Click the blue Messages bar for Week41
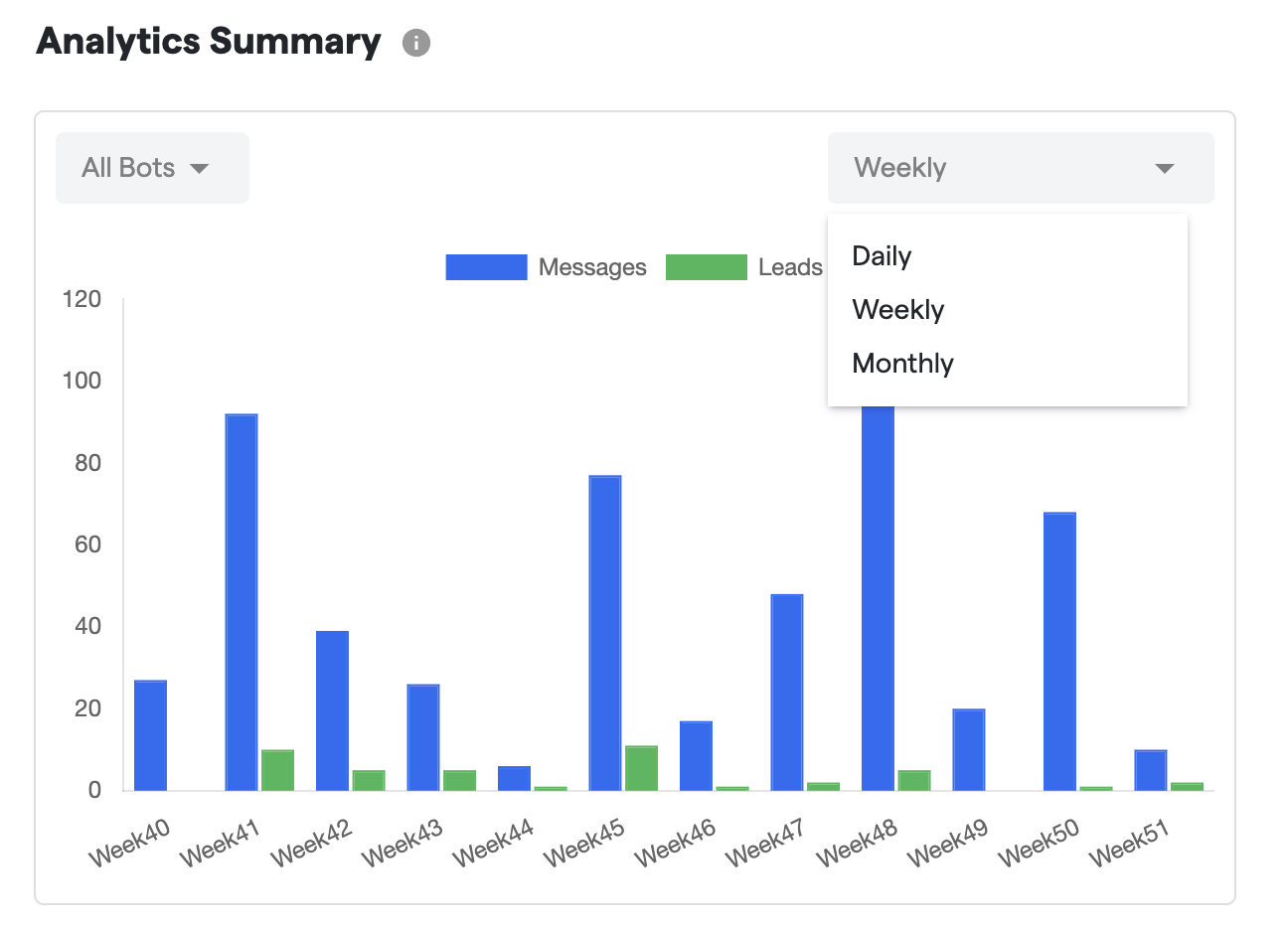 tap(241, 602)
